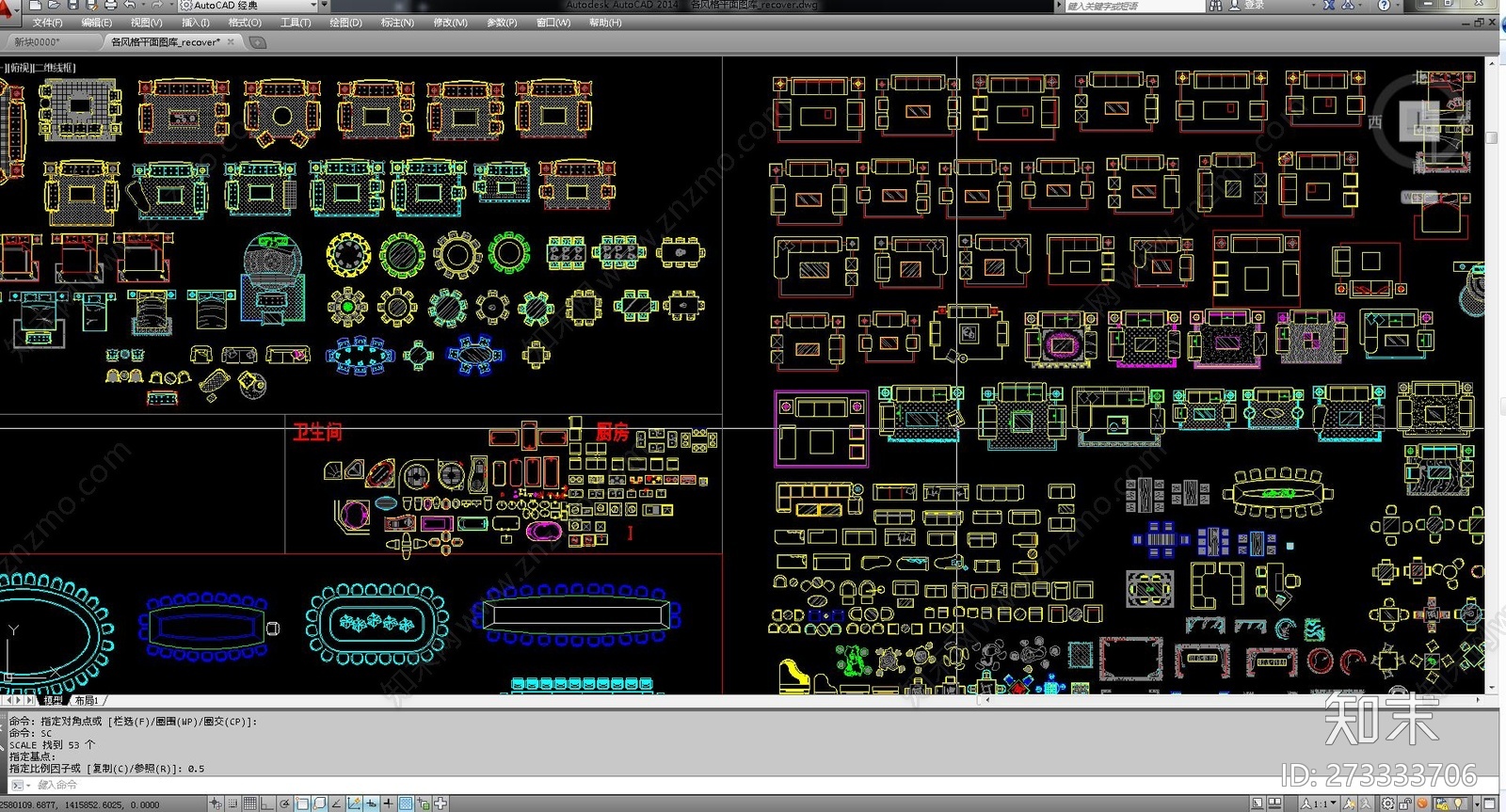The width and height of the screenshot is (1506, 812).
Task: Open the undo history dropdown arrow
Action: [143, 5]
